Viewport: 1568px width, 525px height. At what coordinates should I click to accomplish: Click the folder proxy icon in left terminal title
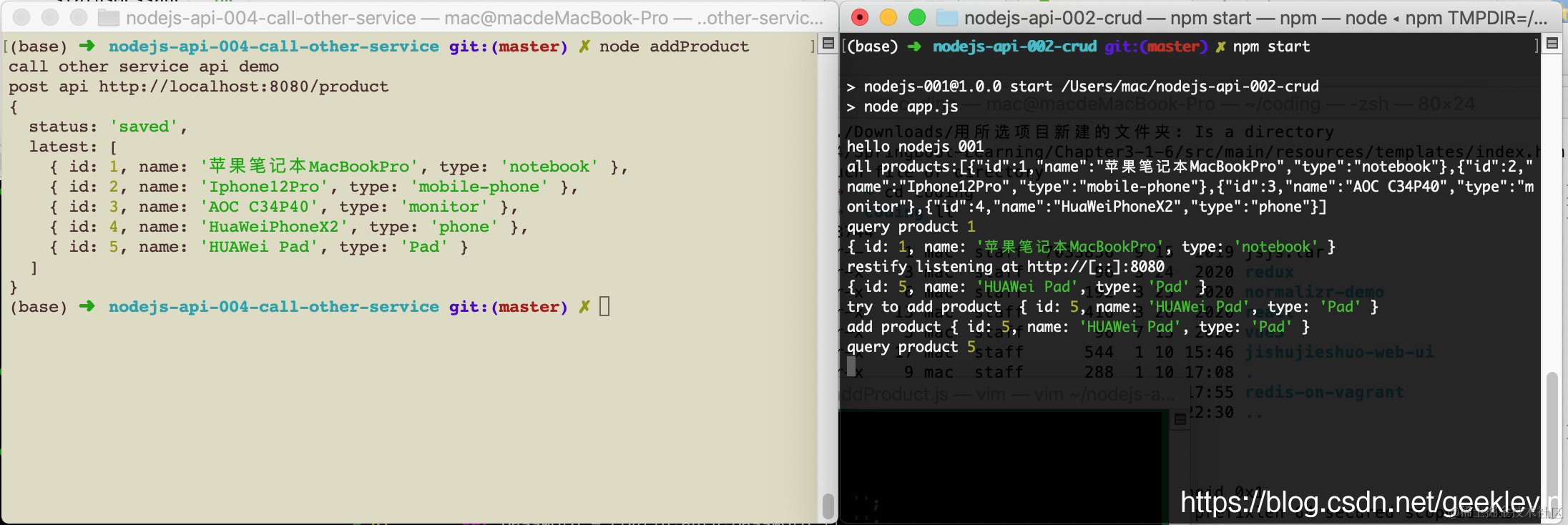(x=109, y=18)
